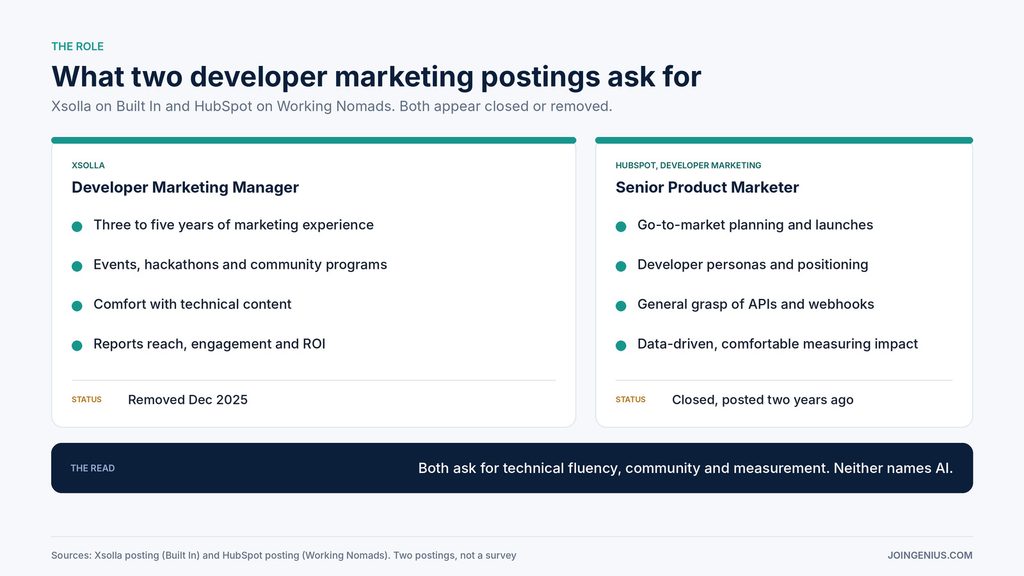This screenshot has width=1024, height=576.
Task: Click the subtitle mentioning Built In and Working Nomads
Action: [332, 106]
